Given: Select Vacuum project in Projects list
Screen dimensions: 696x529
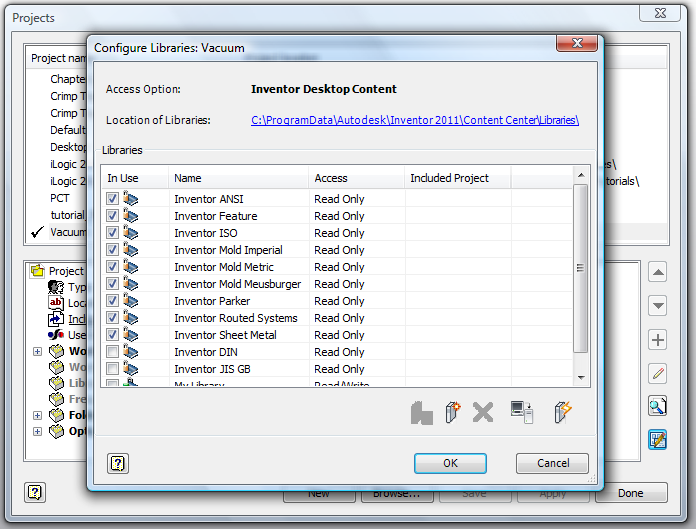Looking at the screenshot, I should coord(68,232).
